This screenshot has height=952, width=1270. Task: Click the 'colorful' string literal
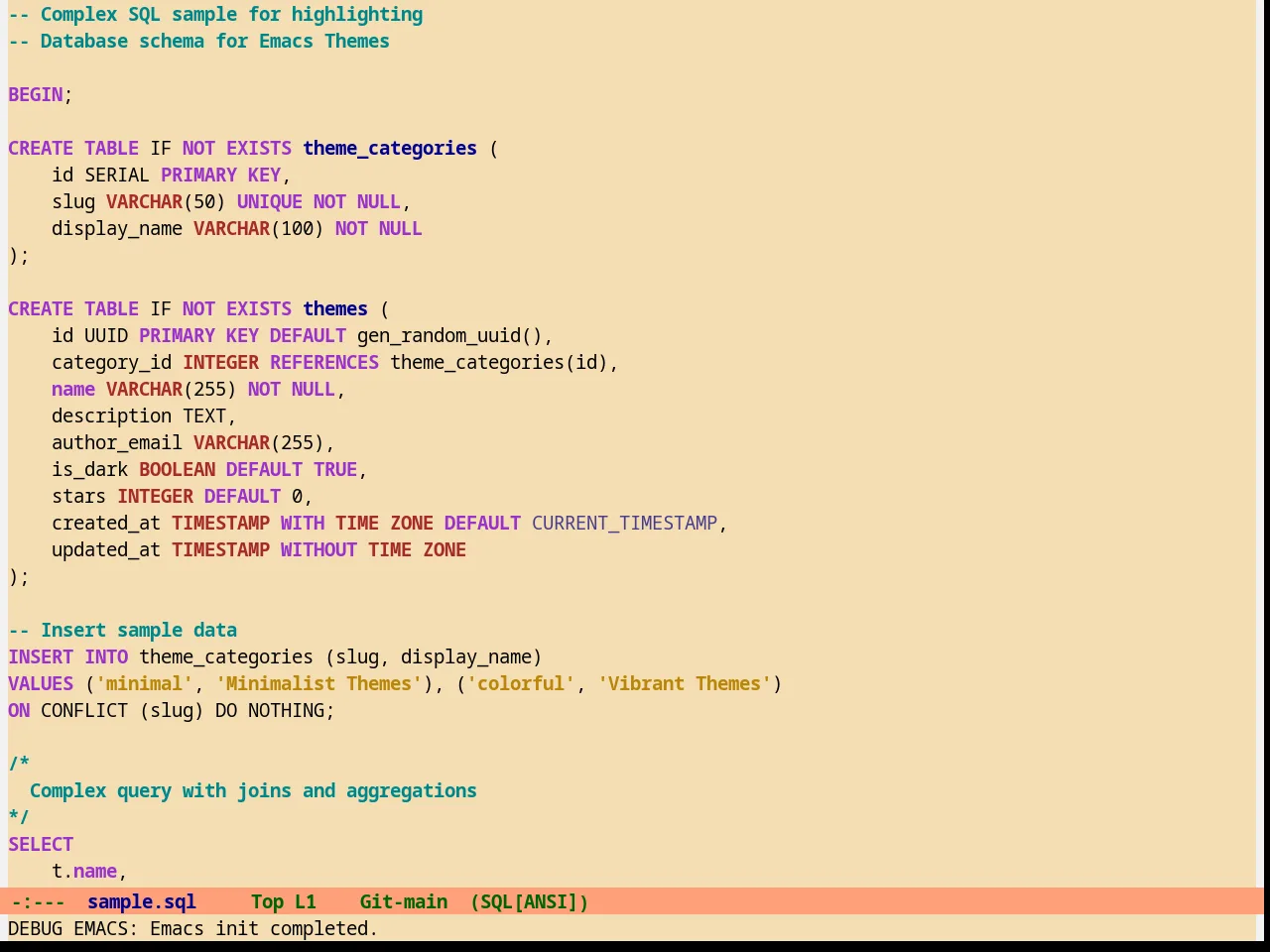click(x=521, y=683)
